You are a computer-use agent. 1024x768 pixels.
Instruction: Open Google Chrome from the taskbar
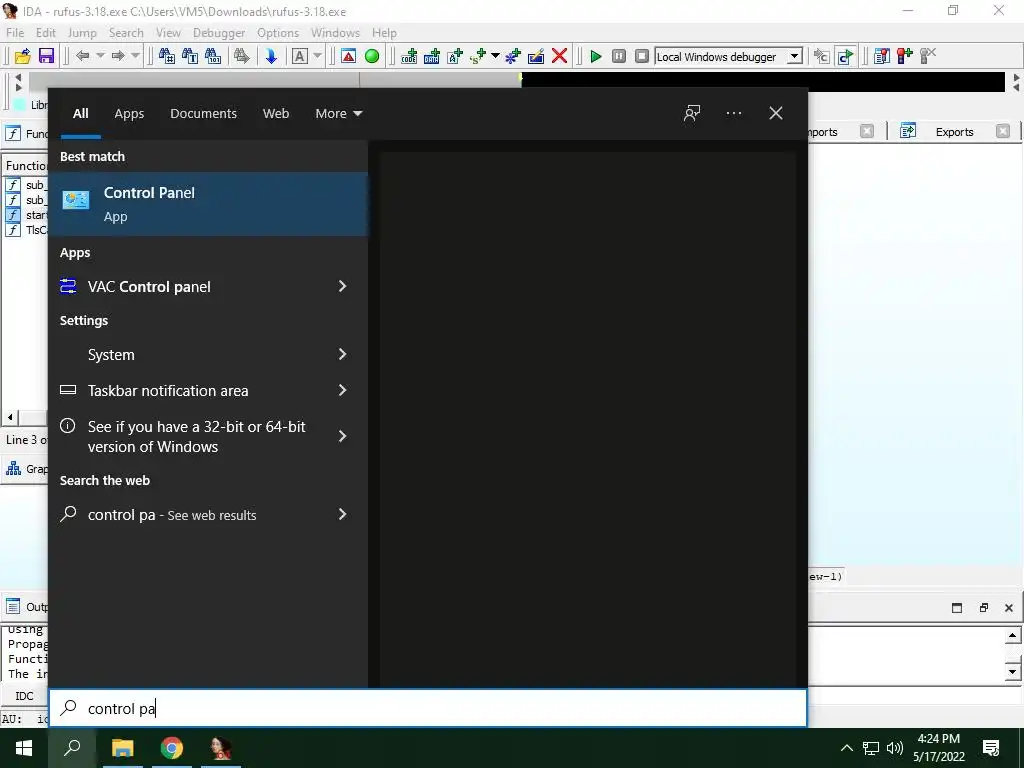pos(172,748)
